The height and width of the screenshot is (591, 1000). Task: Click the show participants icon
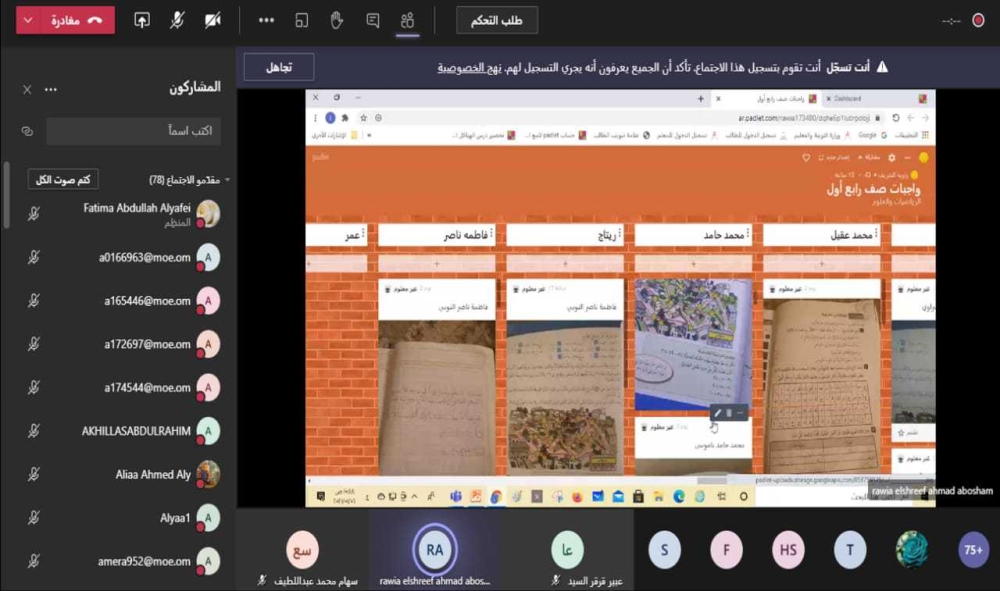click(407, 20)
